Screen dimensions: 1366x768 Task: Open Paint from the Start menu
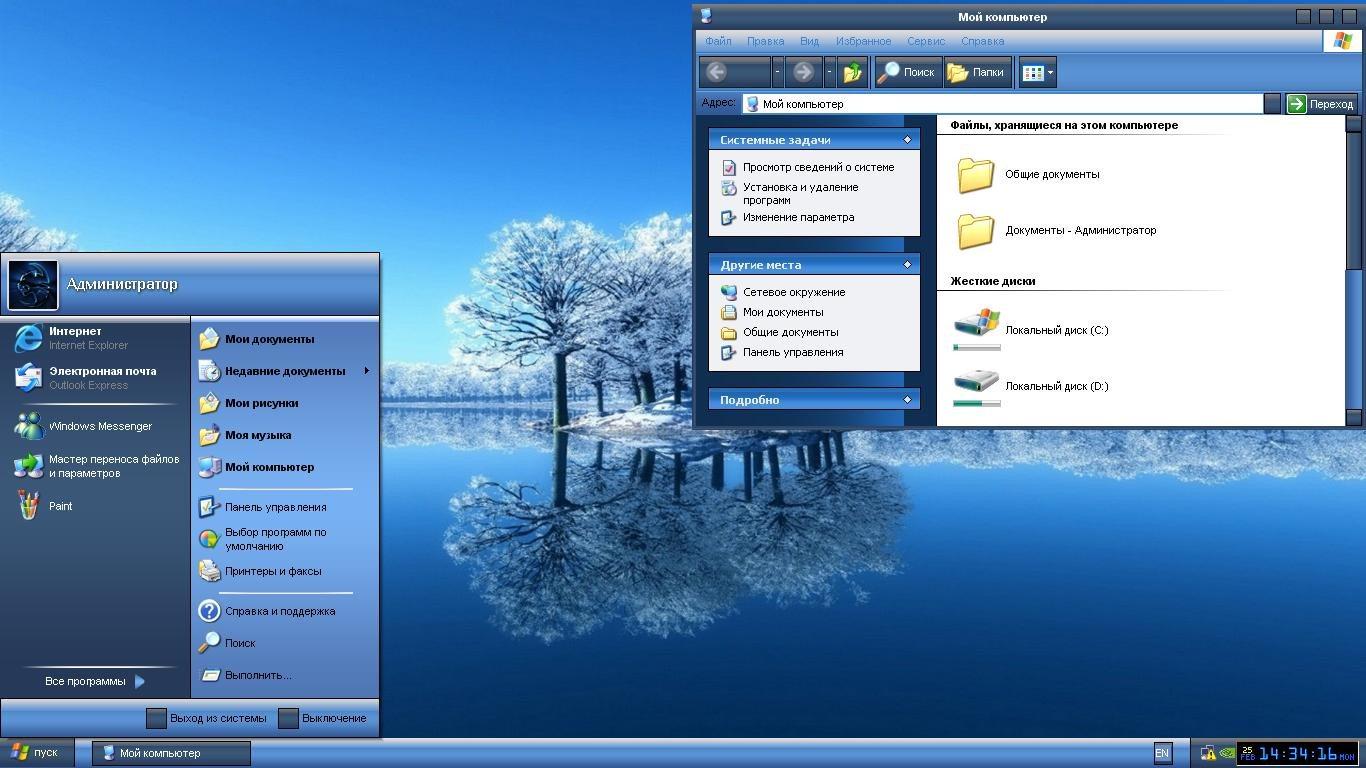click(60, 506)
